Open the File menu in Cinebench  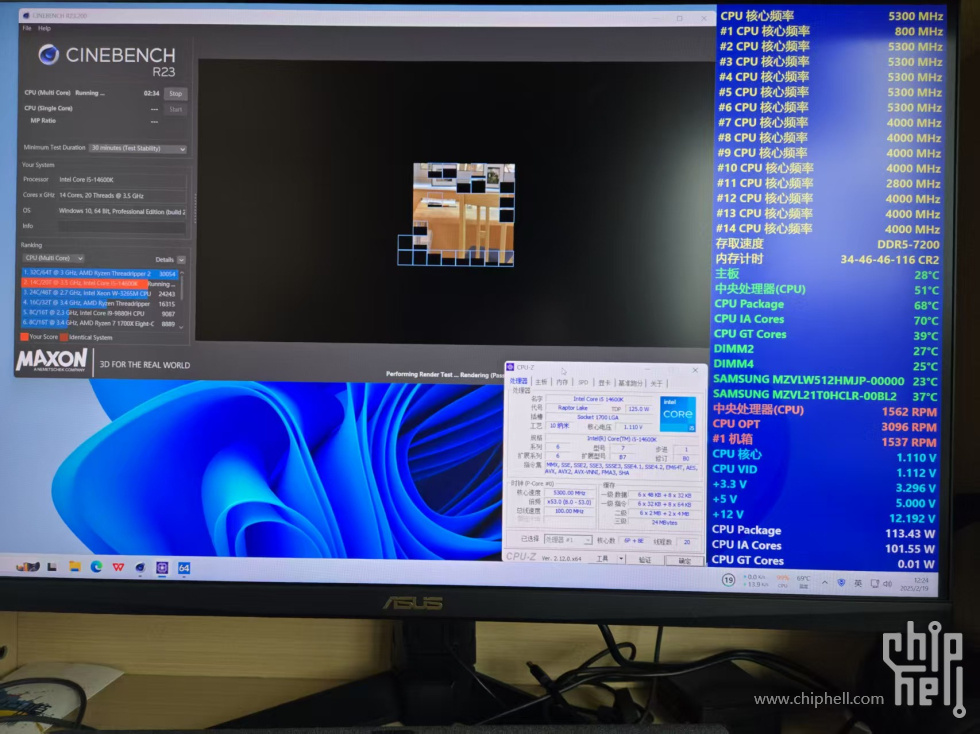coord(27,28)
